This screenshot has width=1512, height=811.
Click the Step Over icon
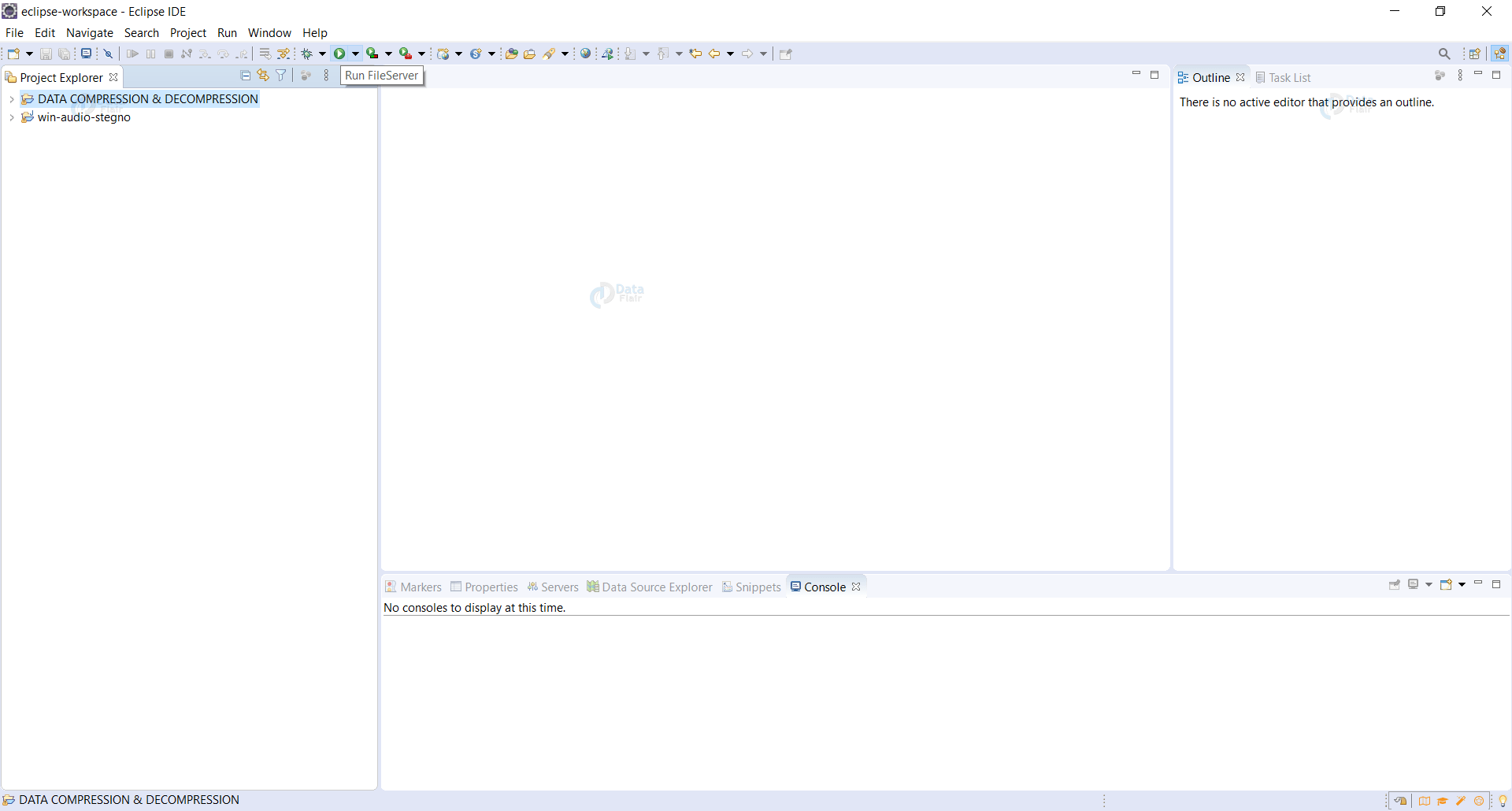(224, 54)
